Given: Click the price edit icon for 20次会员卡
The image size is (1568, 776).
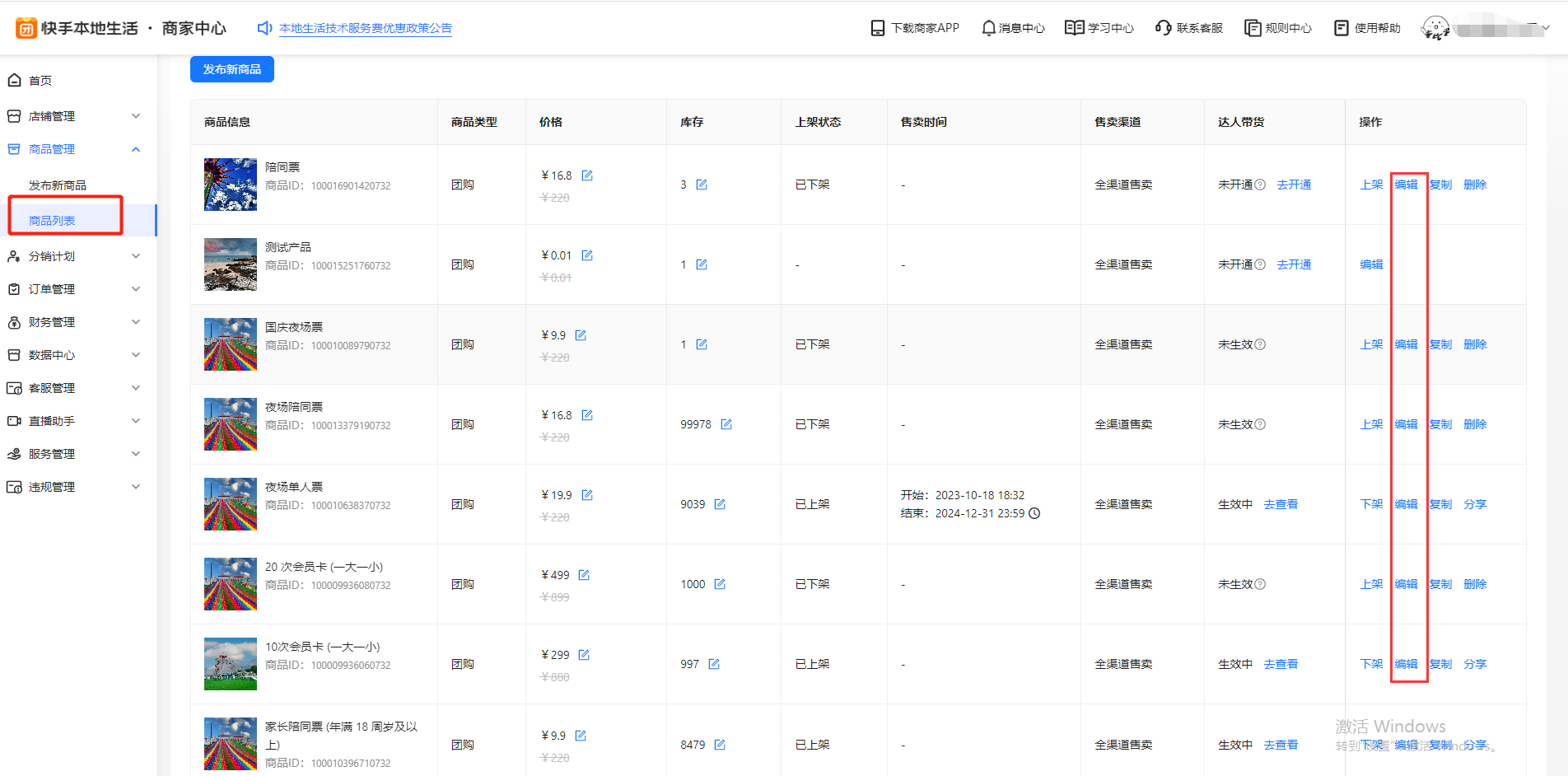Looking at the screenshot, I should point(584,575).
